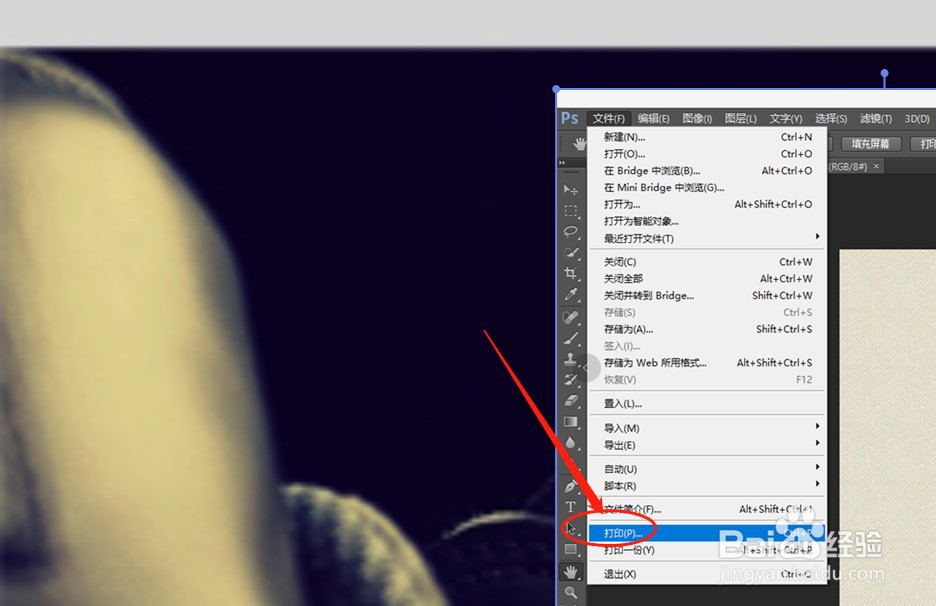Select the Rectangular Marquee tool
The height and width of the screenshot is (606, 936).
tap(571, 211)
